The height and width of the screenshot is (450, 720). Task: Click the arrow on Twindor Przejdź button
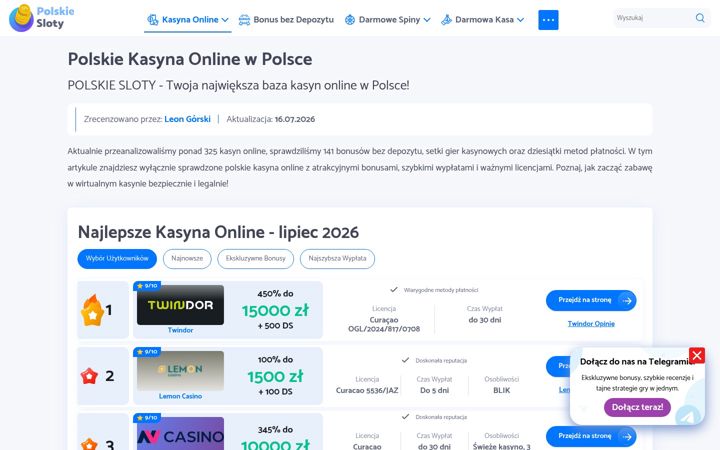tap(626, 300)
